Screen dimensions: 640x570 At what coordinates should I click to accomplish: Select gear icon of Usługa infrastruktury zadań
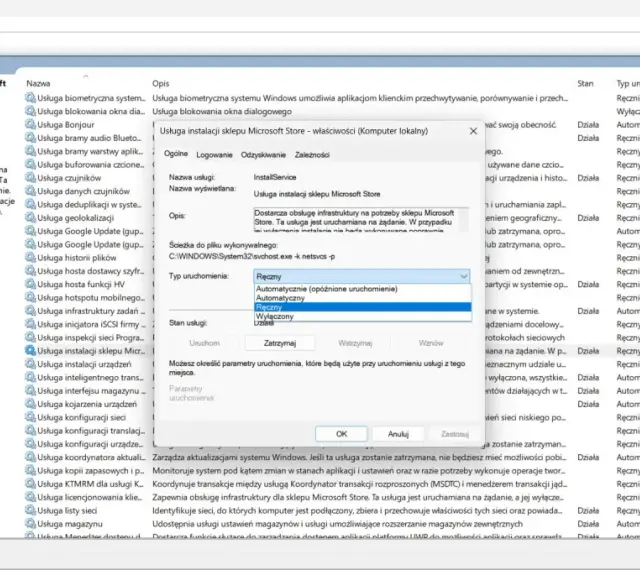(30, 311)
